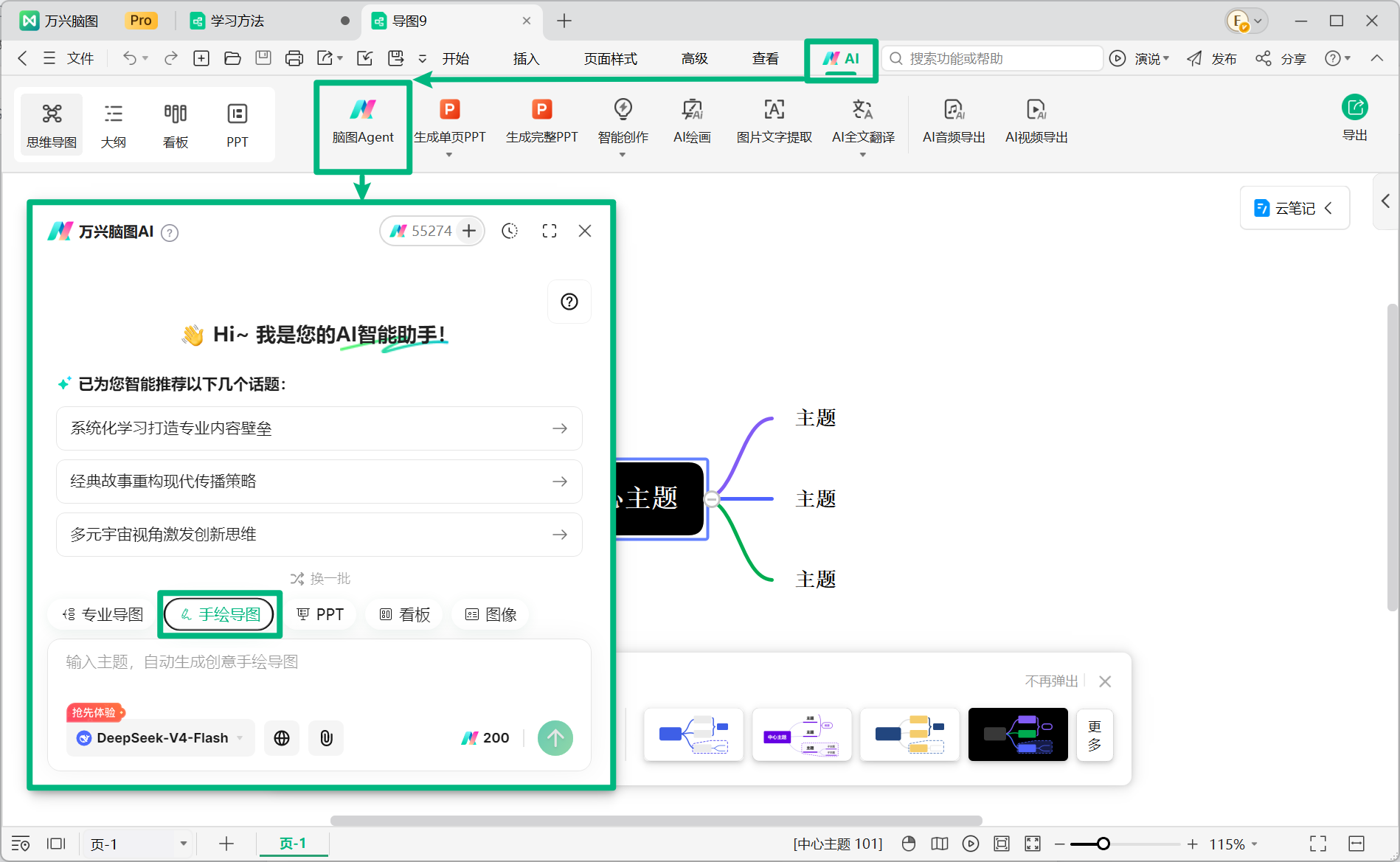Click 分享 share button
Screen dimensions: 1400x862
click(1281, 58)
